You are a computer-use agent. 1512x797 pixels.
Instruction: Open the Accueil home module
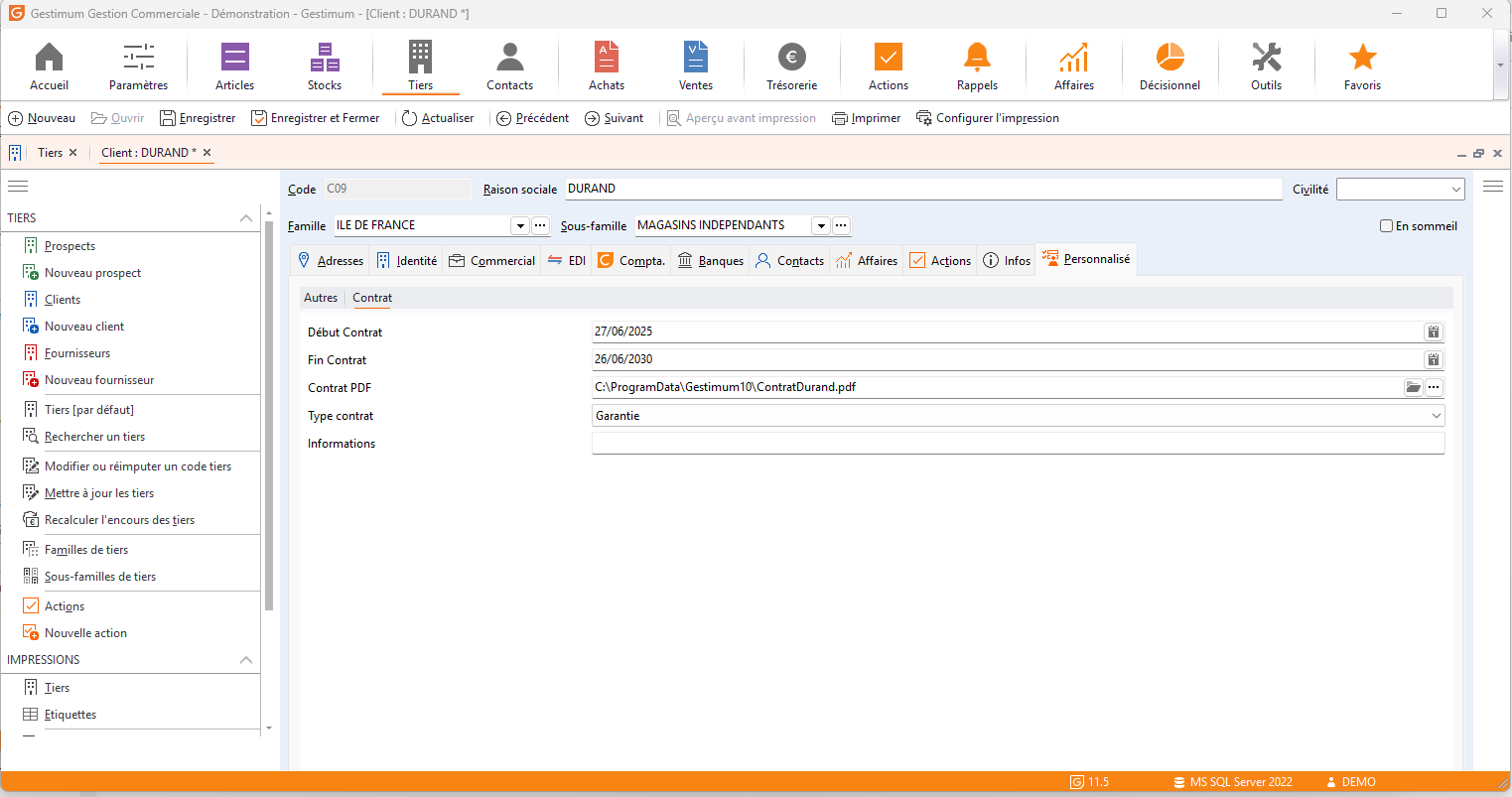[x=49, y=66]
